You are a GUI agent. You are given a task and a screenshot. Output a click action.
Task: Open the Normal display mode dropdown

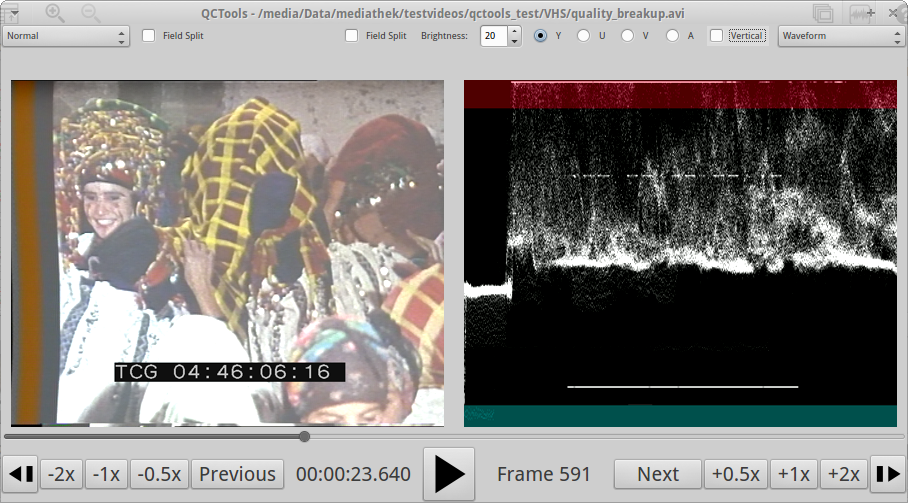point(66,36)
